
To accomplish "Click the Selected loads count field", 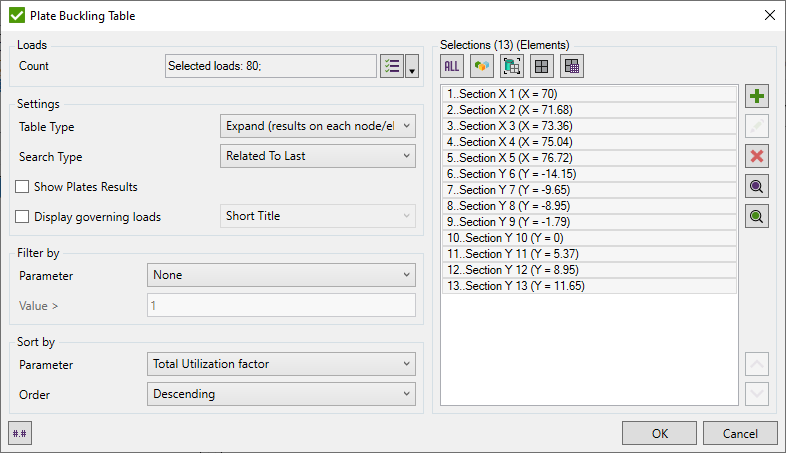I will [270, 66].
